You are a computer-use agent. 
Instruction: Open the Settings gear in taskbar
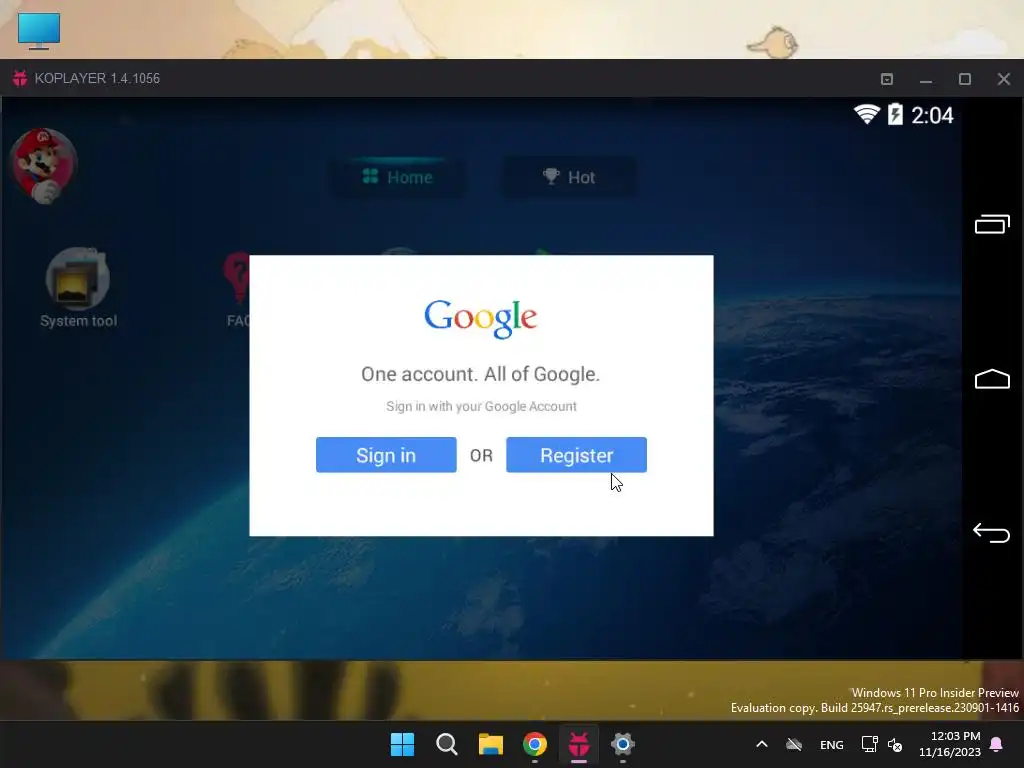pyautogui.click(x=622, y=744)
